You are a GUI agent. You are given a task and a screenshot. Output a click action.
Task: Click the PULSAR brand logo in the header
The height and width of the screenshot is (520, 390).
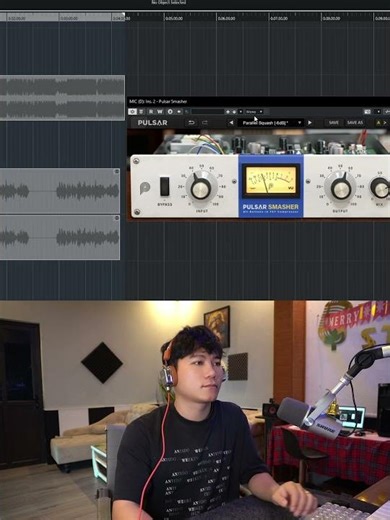tap(153, 123)
